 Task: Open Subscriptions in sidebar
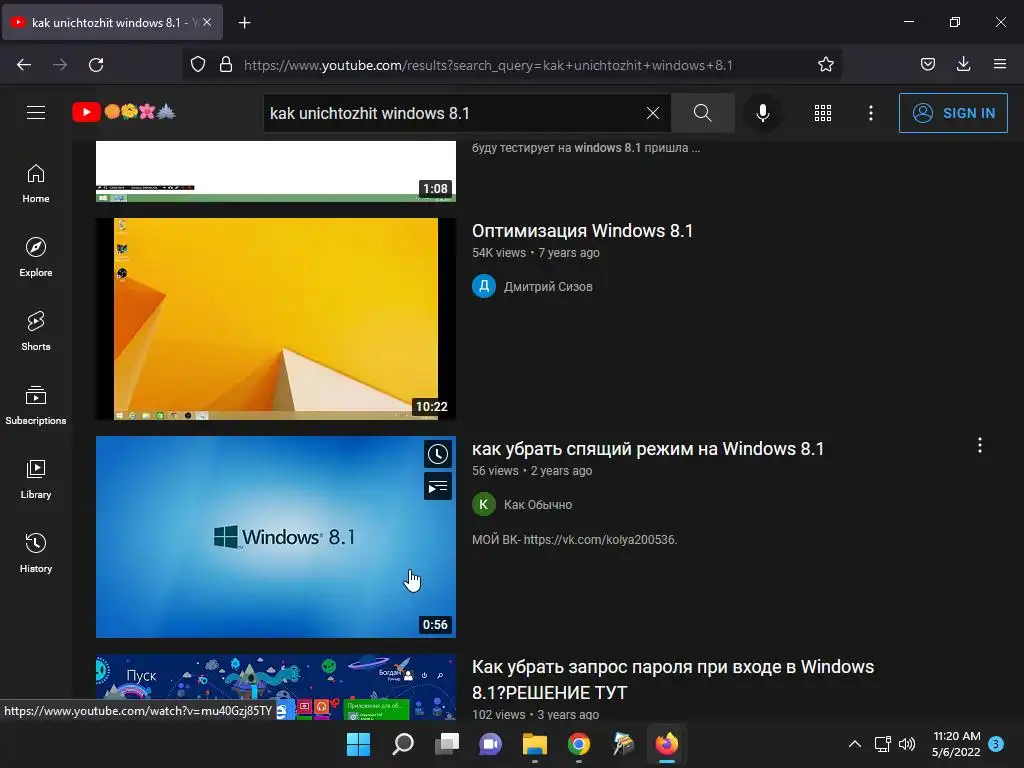coord(36,405)
